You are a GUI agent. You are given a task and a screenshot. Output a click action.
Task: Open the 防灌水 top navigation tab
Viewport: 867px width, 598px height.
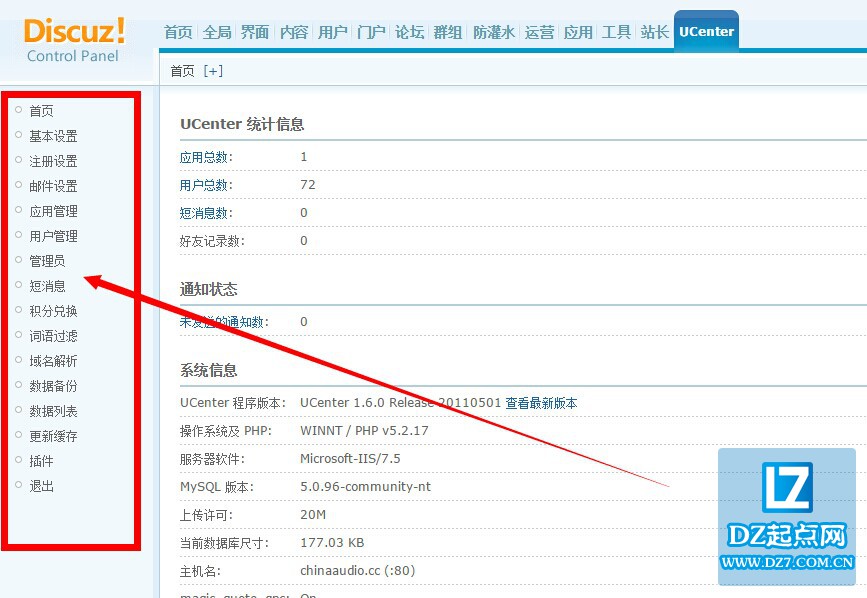pos(494,33)
